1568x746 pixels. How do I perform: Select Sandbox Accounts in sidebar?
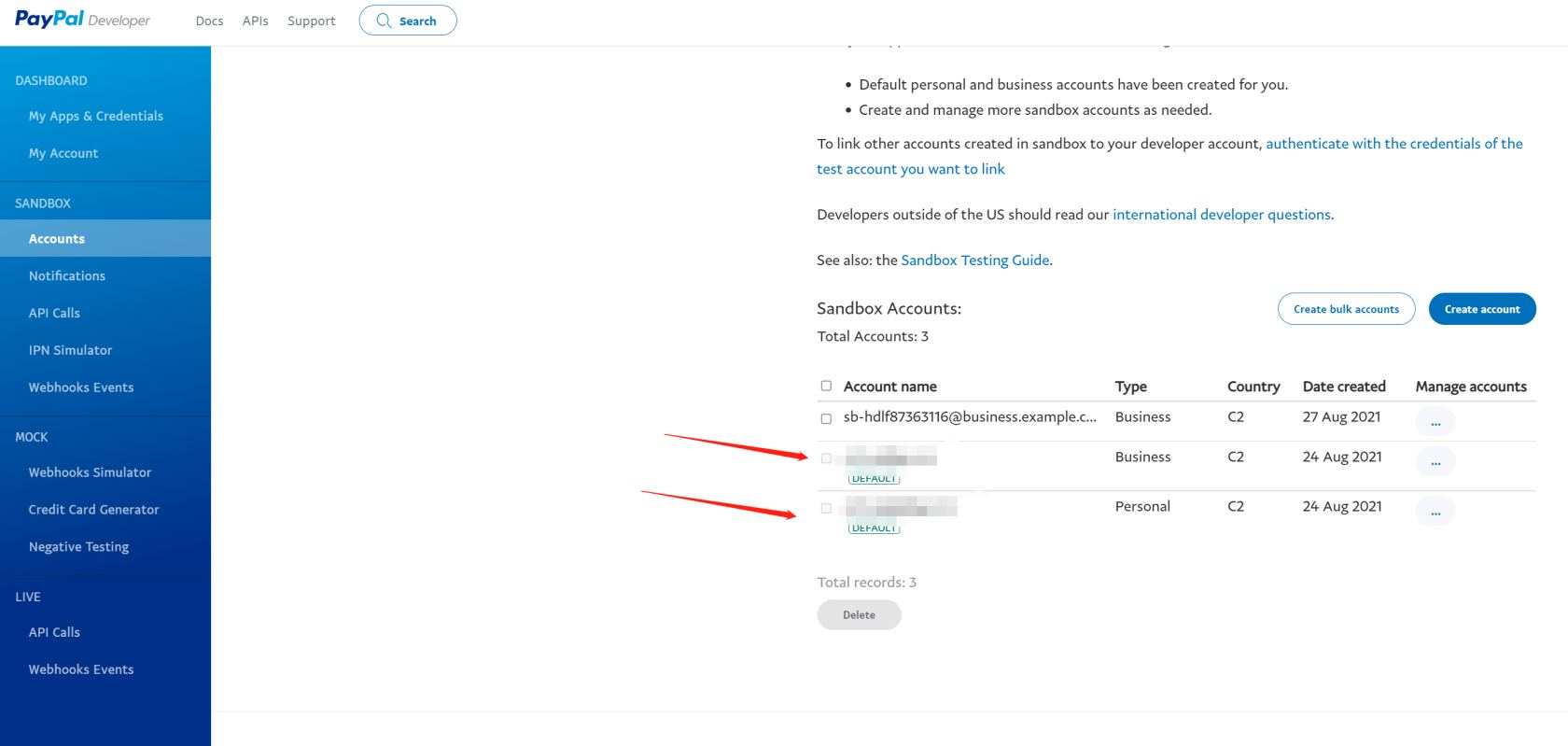coord(105,238)
